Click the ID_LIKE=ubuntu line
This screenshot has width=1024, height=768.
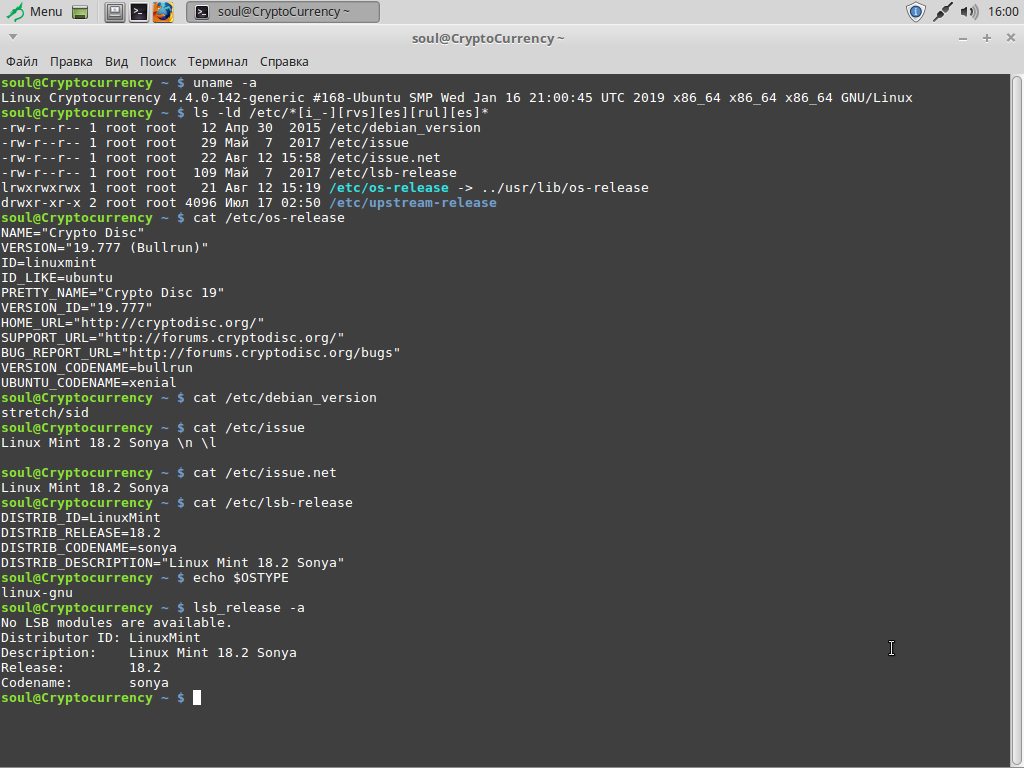pos(57,278)
